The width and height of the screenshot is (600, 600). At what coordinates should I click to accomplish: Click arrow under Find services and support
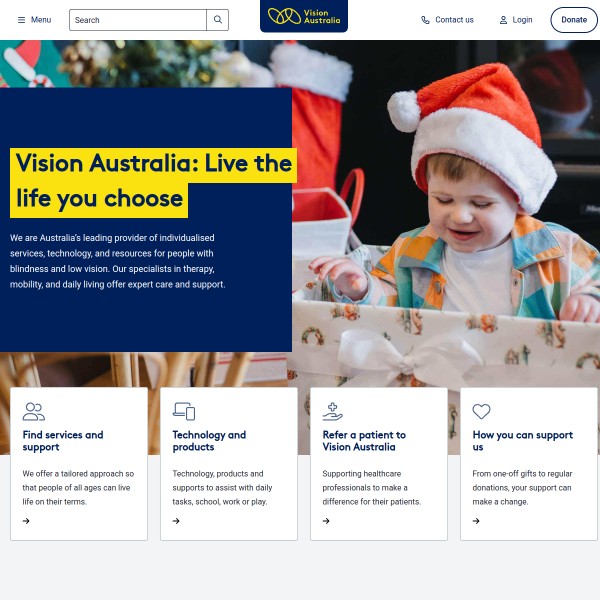[x=26, y=521]
